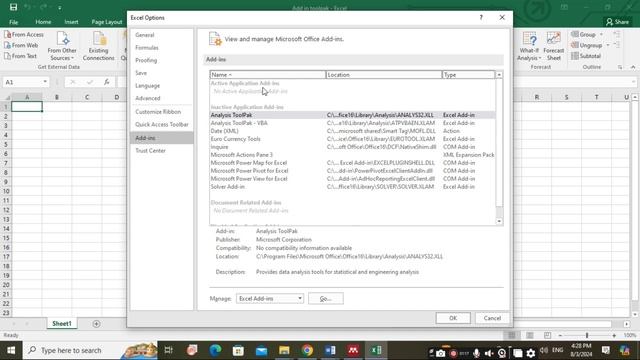Viewport: 640px width, 360px height.
Task: Select Language in Excel Options sidebar
Action: [162, 86]
